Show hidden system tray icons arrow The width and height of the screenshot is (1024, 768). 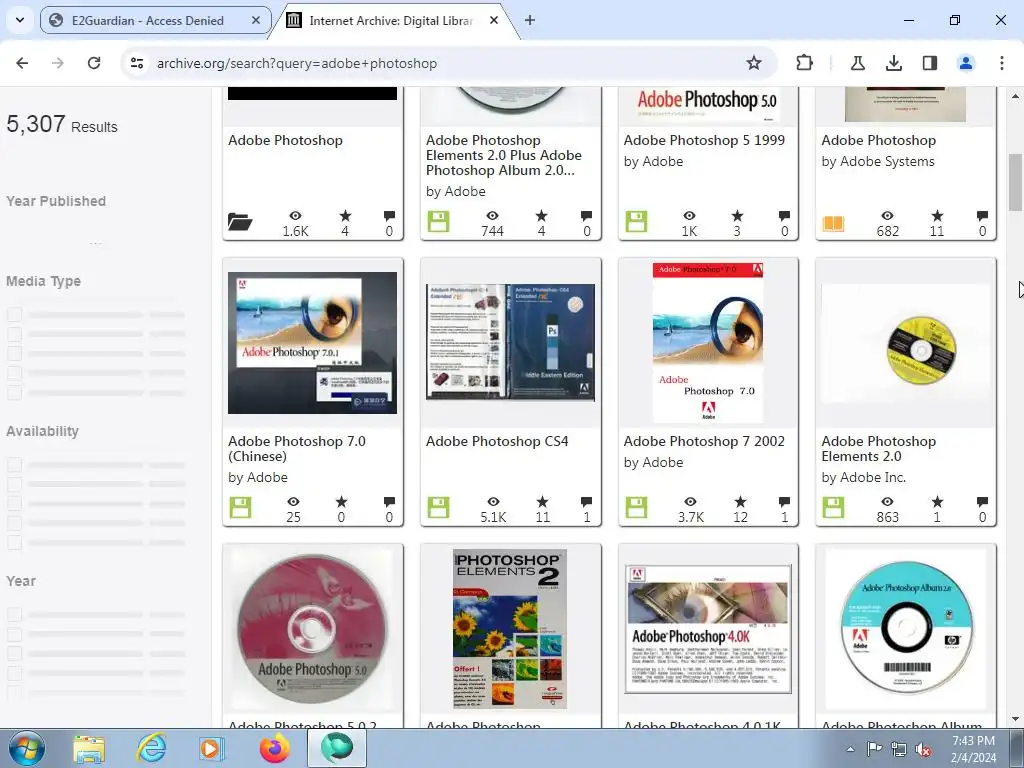(850, 749)
